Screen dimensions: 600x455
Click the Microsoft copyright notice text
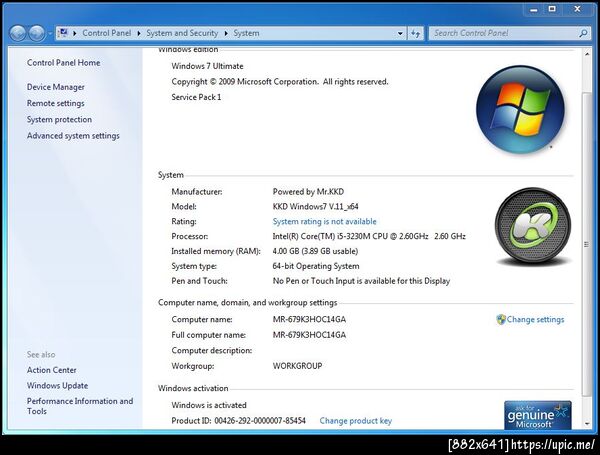tap(280, 82)
